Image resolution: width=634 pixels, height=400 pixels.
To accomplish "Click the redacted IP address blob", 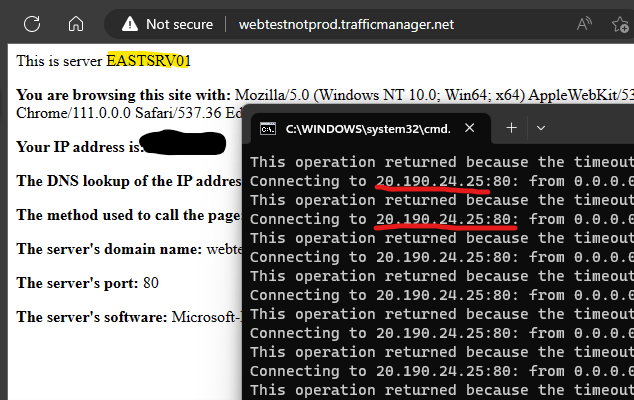I will click(x=184, y=143).
